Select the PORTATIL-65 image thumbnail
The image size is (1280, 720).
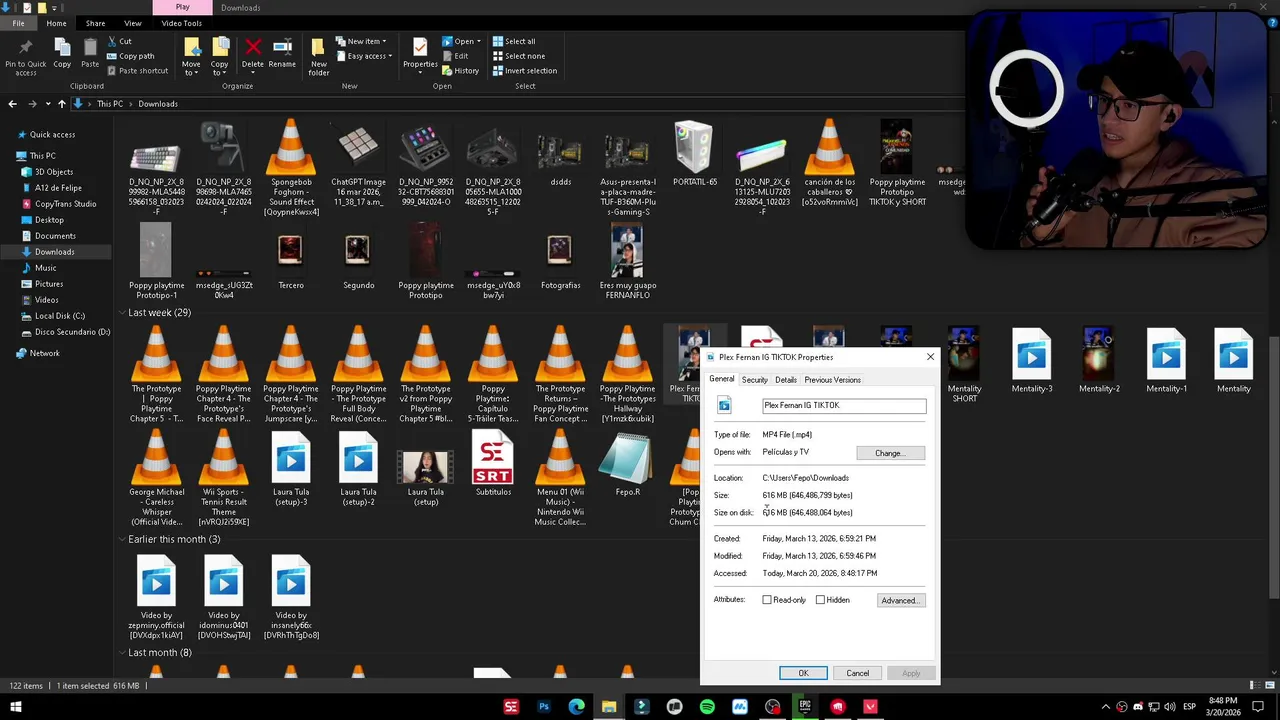point(694,155)
